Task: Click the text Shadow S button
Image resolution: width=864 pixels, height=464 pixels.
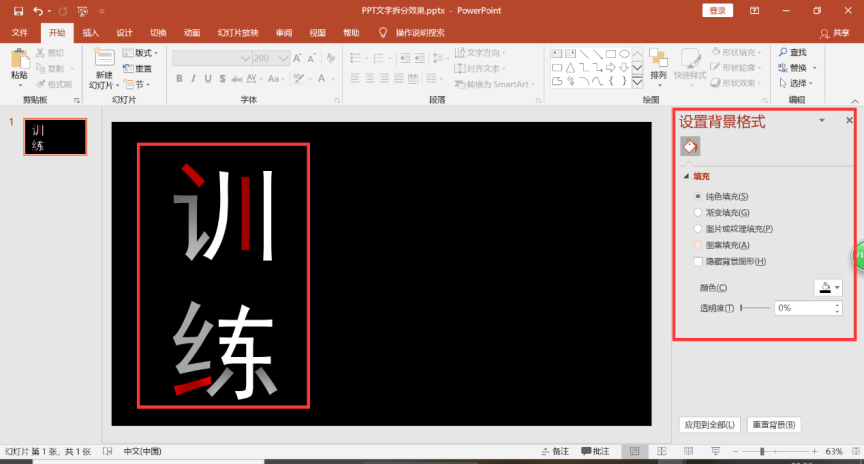Action: pos(222,79)
